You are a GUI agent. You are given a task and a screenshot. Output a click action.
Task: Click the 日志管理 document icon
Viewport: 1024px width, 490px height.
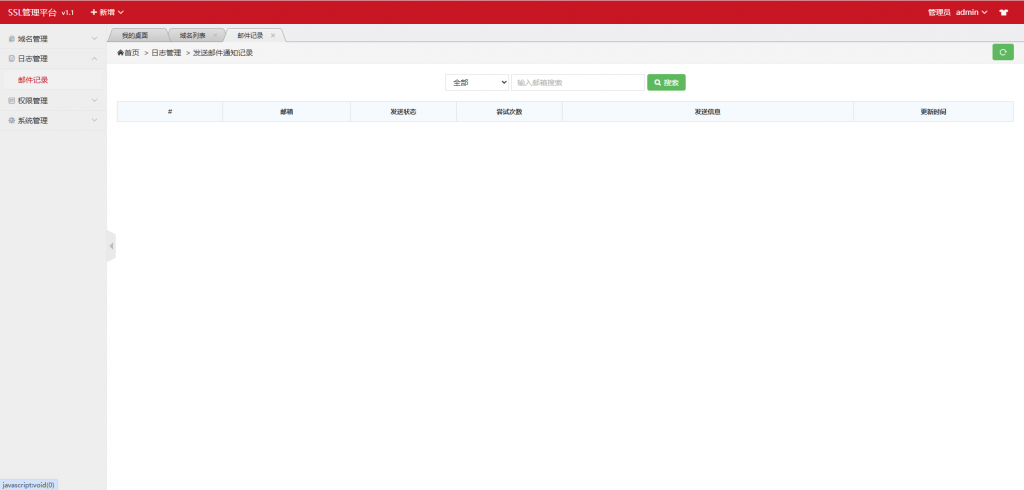(x=11, y=59)
